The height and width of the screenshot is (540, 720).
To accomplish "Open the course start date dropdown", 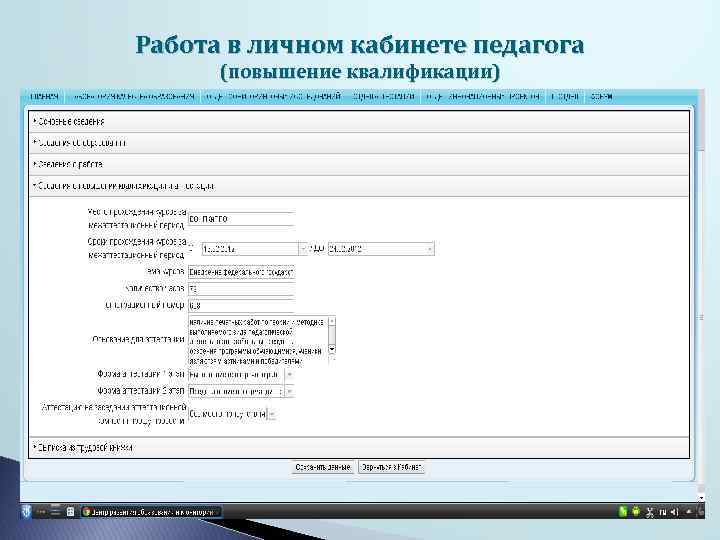I will tap(303, 249).
